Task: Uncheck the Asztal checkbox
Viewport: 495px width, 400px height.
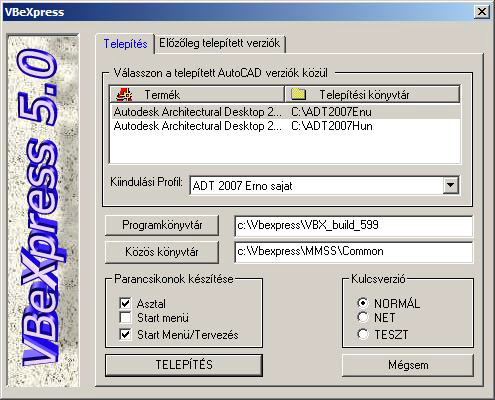Action: pyautogui.click(x=125, y=303)
